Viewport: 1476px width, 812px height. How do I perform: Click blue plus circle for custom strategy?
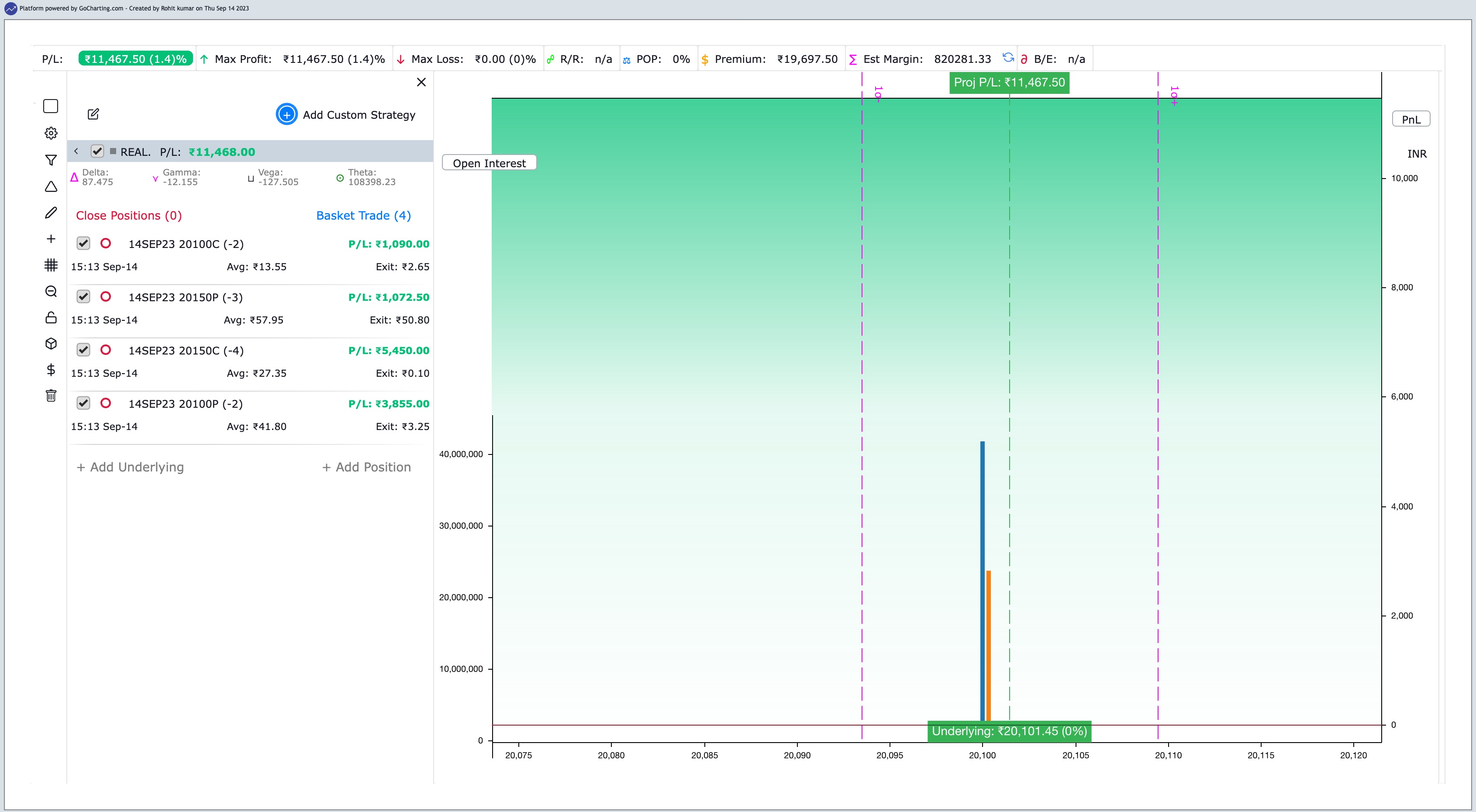coord(286,114)
